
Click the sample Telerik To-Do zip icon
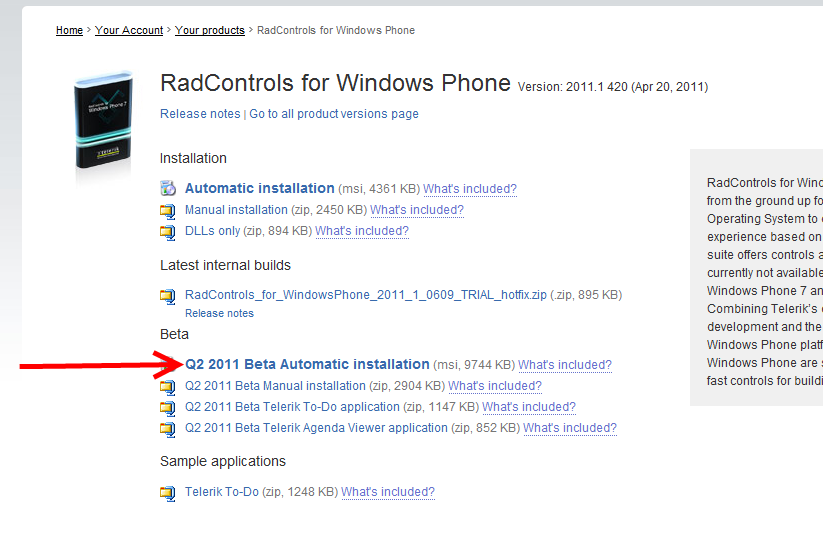coord(168,493)
